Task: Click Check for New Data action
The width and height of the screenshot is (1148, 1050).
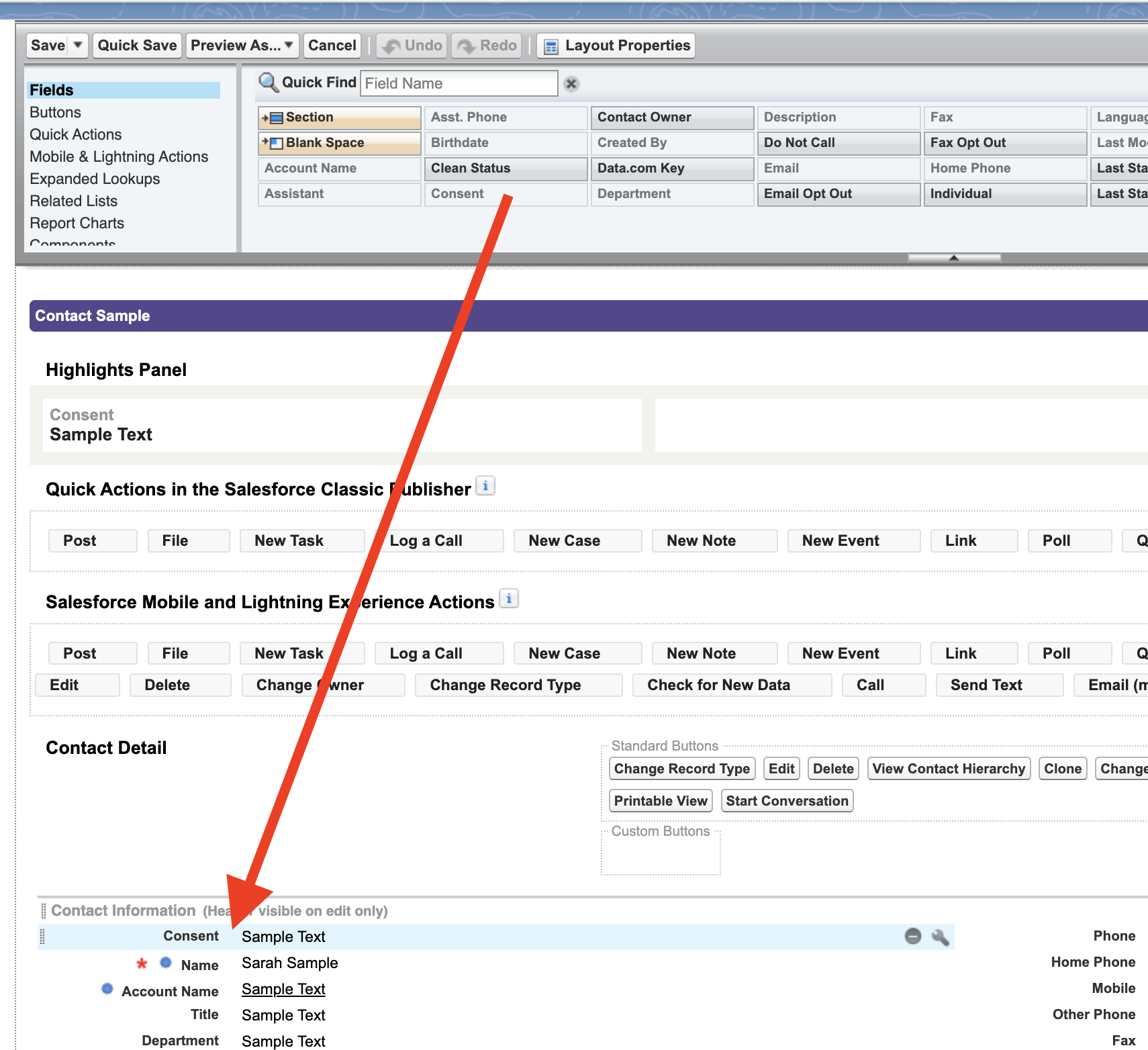Action: pyautogui.click(x=732, y=685)
